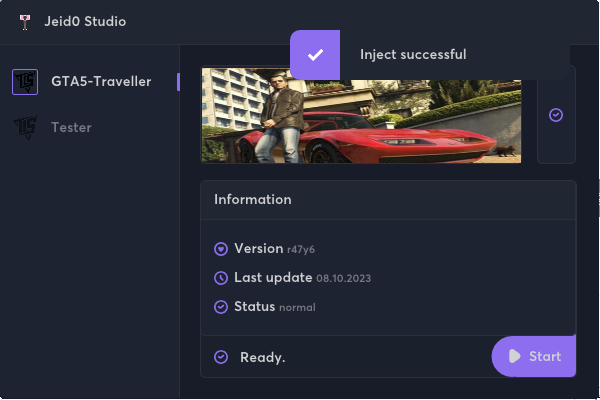Click the check icon beside Status
Screen dimensions: 600x400
221,307
